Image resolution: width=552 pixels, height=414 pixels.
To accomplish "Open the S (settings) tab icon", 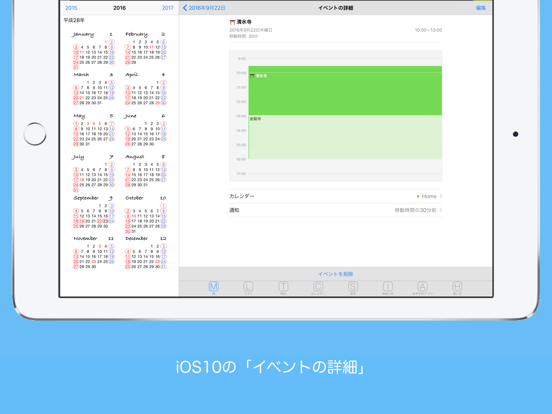I will (353, 287).
